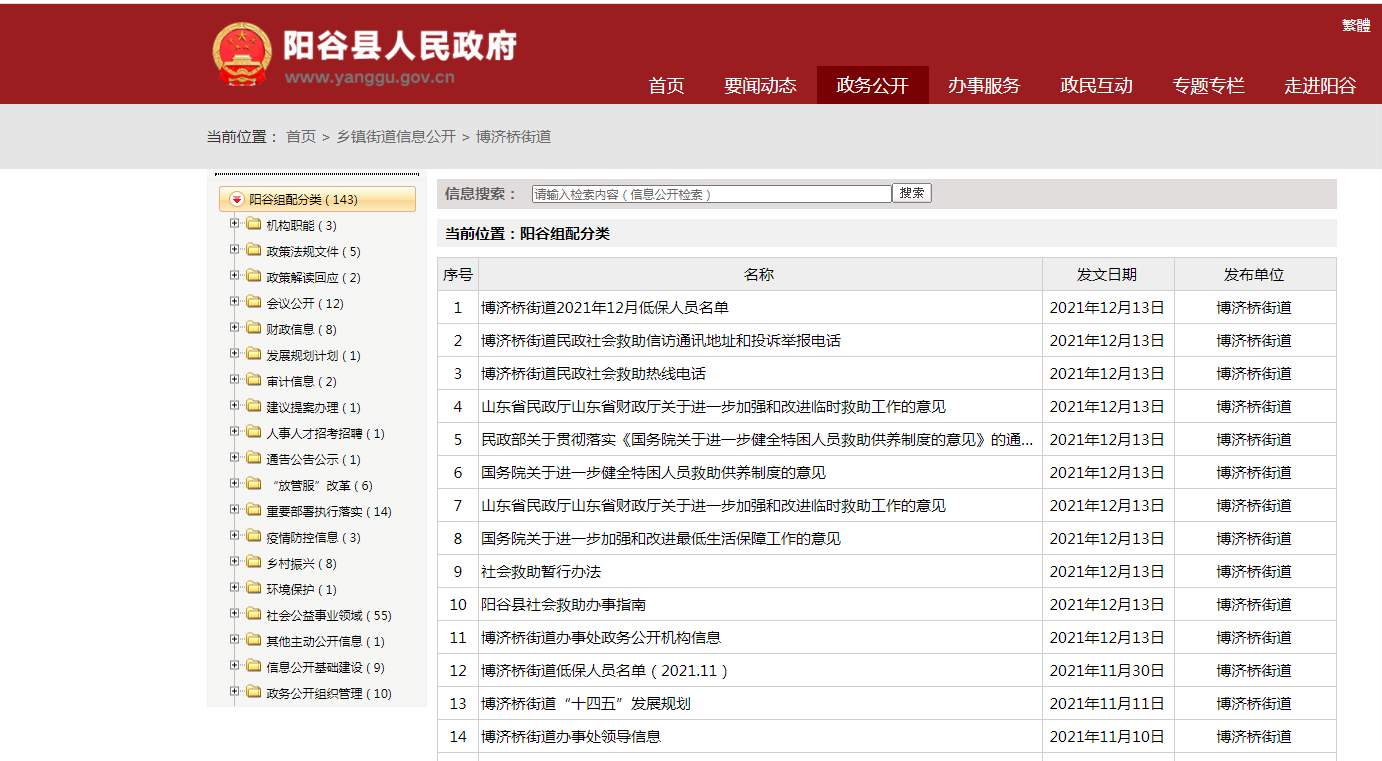Open article 国务院关于进一步加强和改进最低生活保障工作的意见
This screenshot has width=1382, height=761.
661,539
